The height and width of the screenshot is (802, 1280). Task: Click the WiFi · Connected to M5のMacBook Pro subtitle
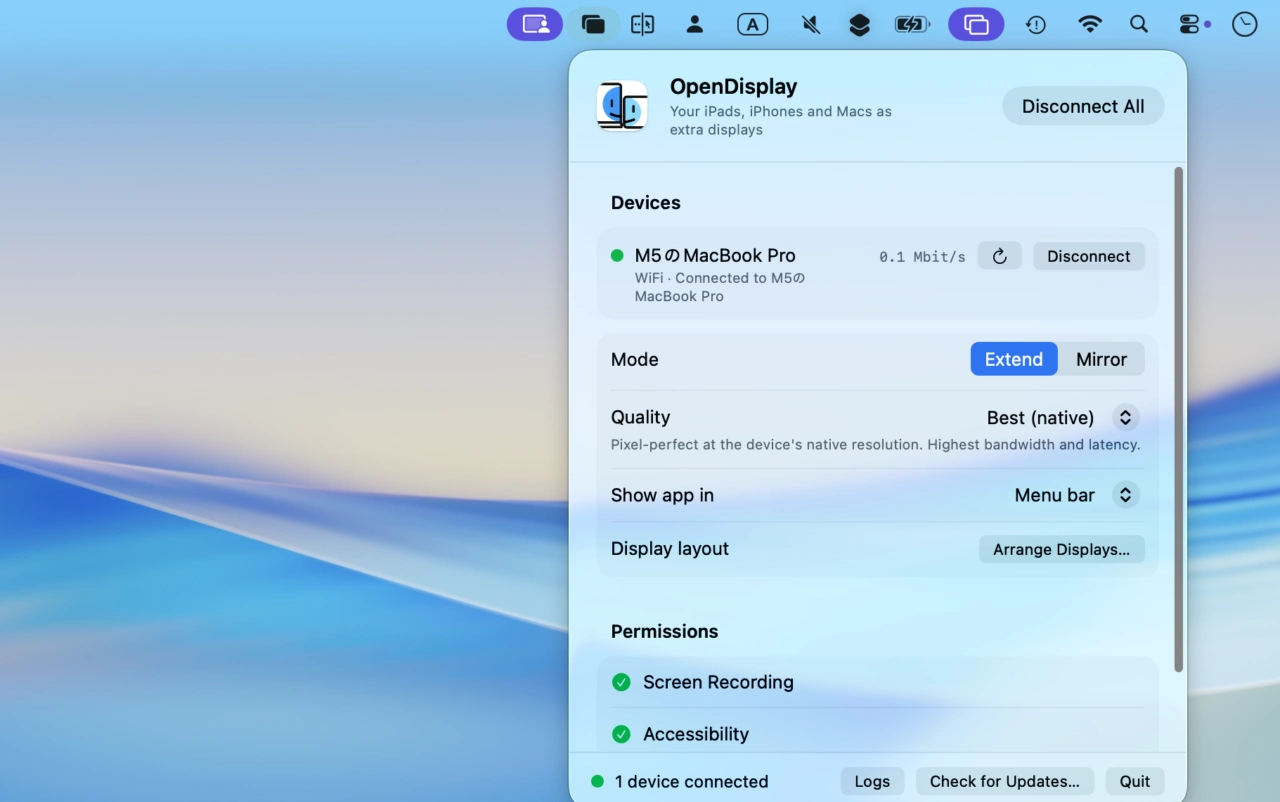coord(720,287)
